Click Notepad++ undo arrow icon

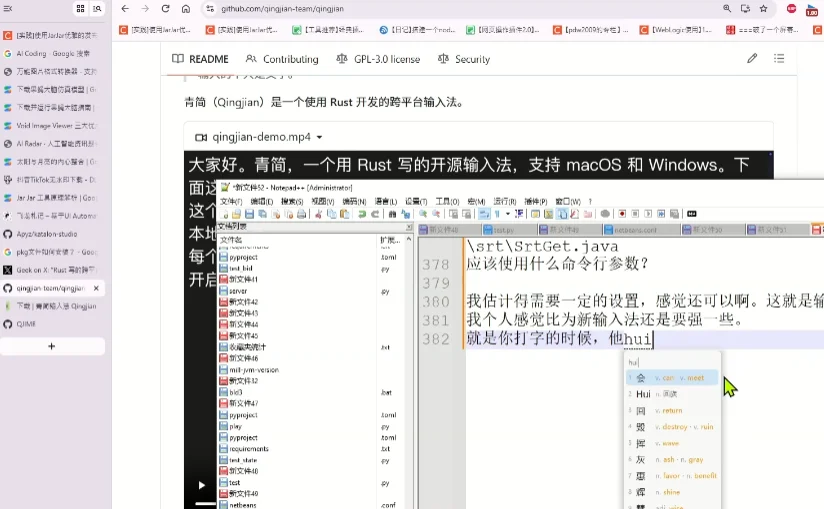tap(362, 214)
